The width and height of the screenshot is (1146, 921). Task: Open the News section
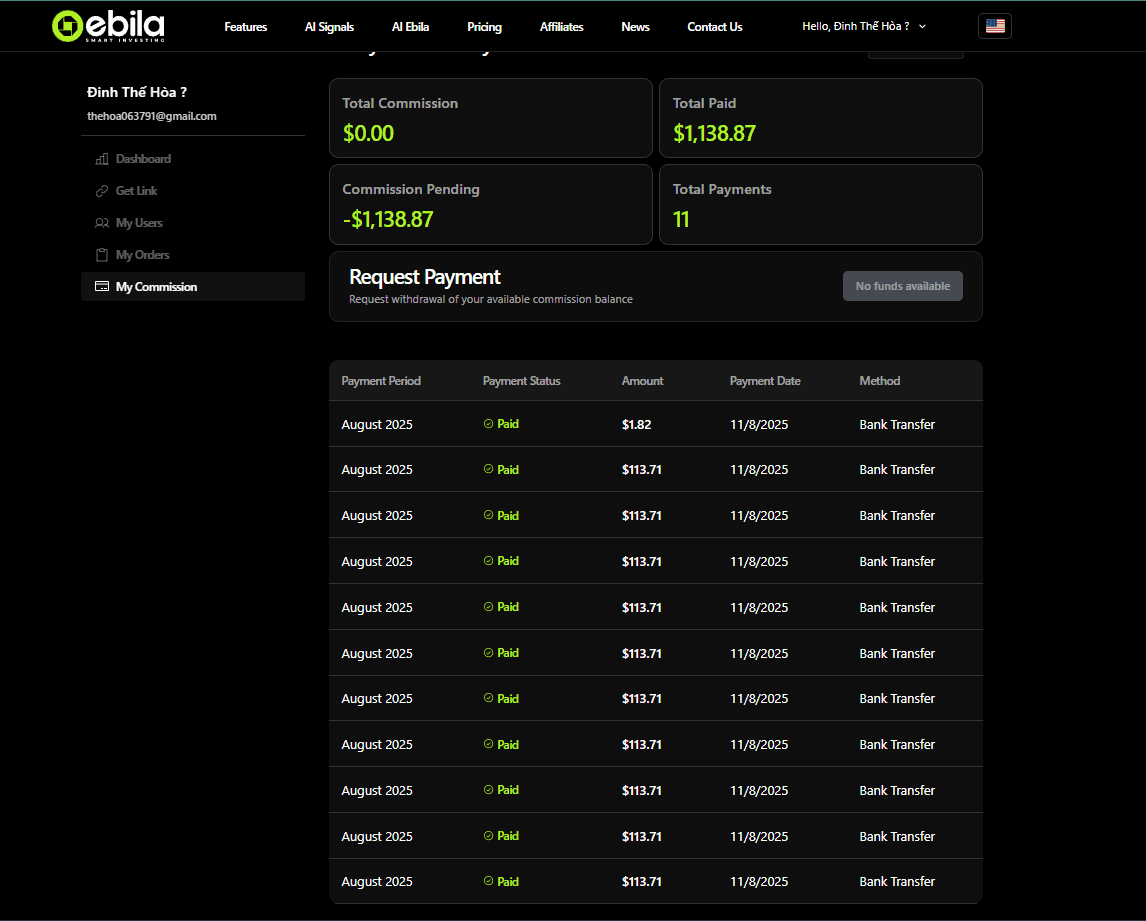coord(635,27)
